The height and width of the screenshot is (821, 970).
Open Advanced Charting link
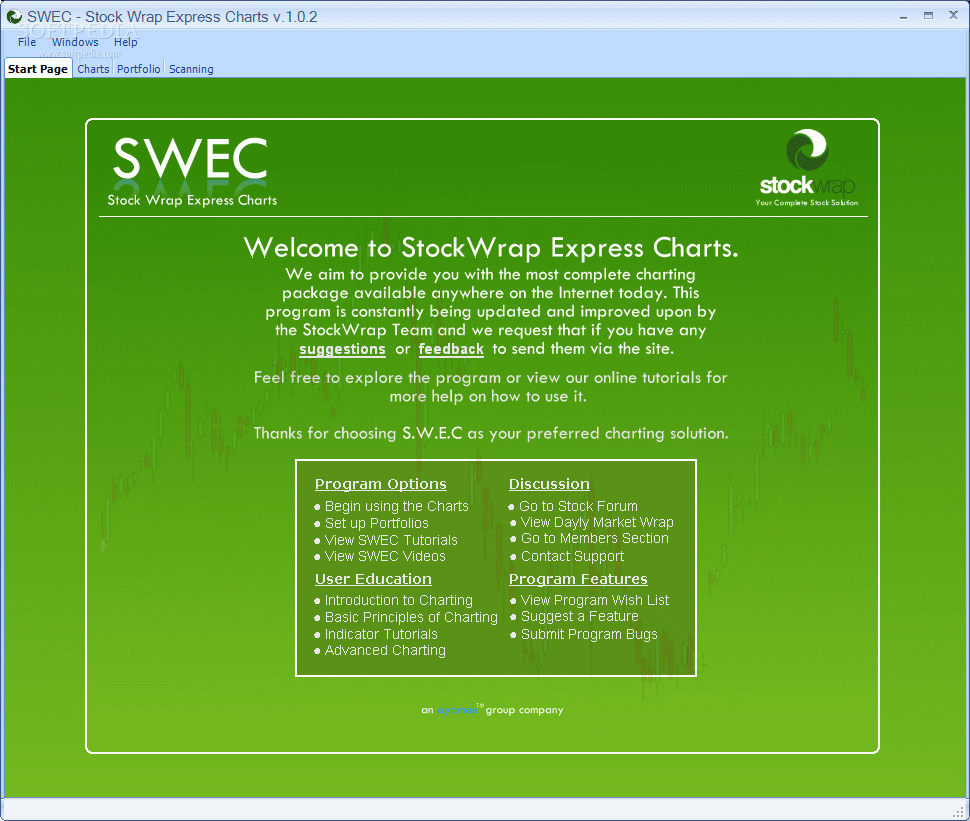(385, 650)
